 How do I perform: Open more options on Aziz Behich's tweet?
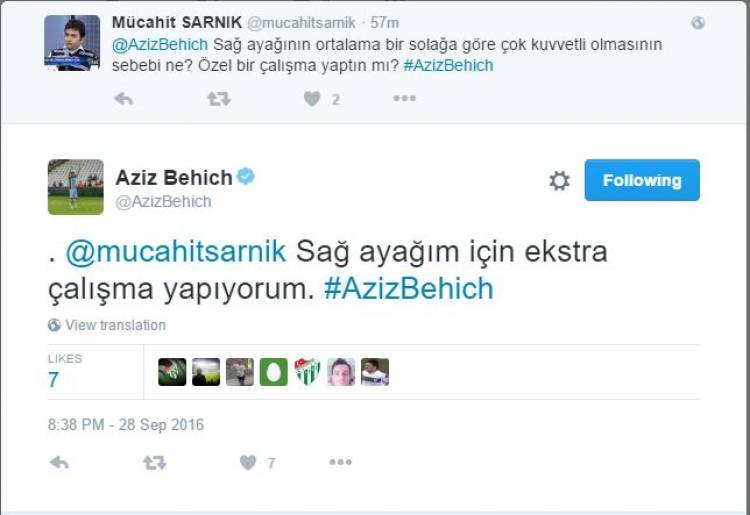click(x=340, y=462)
